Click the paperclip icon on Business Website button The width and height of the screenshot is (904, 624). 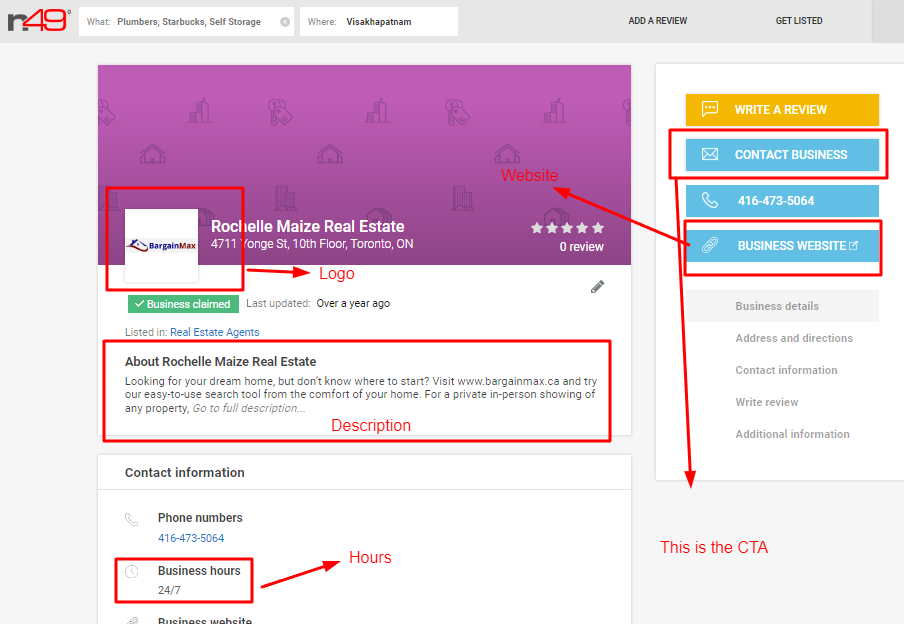coord(710,246)
